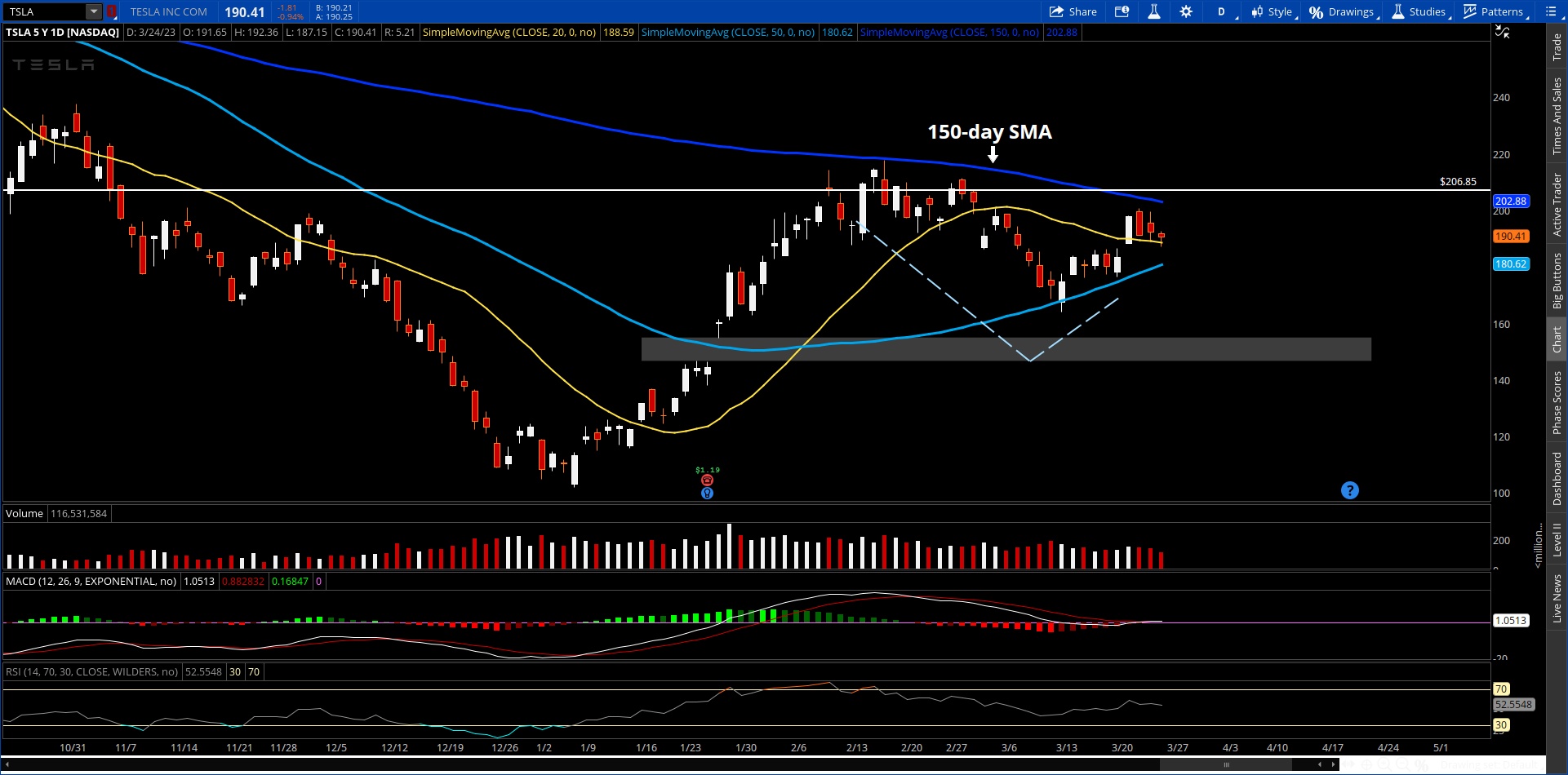
Task: Click the TESLA INC COM company name
Action: [169, 11]
